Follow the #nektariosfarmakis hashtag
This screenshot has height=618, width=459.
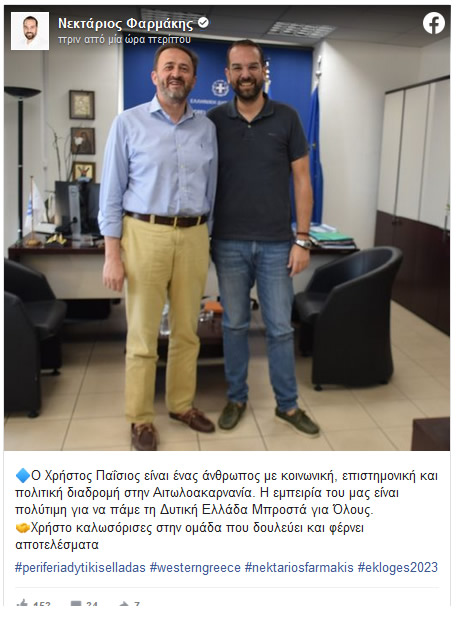point(299,568)
